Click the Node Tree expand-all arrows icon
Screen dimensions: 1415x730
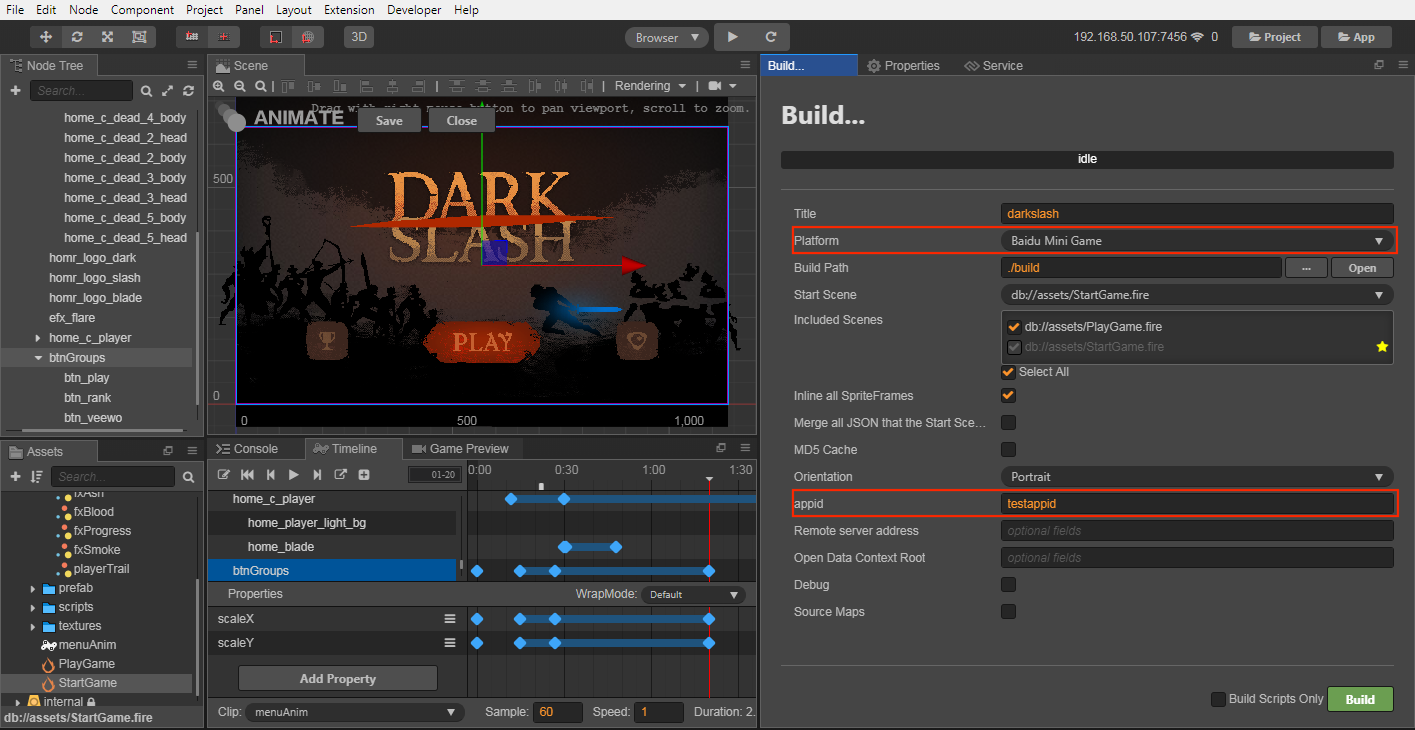pyautogui.click(x=167, y=91)
